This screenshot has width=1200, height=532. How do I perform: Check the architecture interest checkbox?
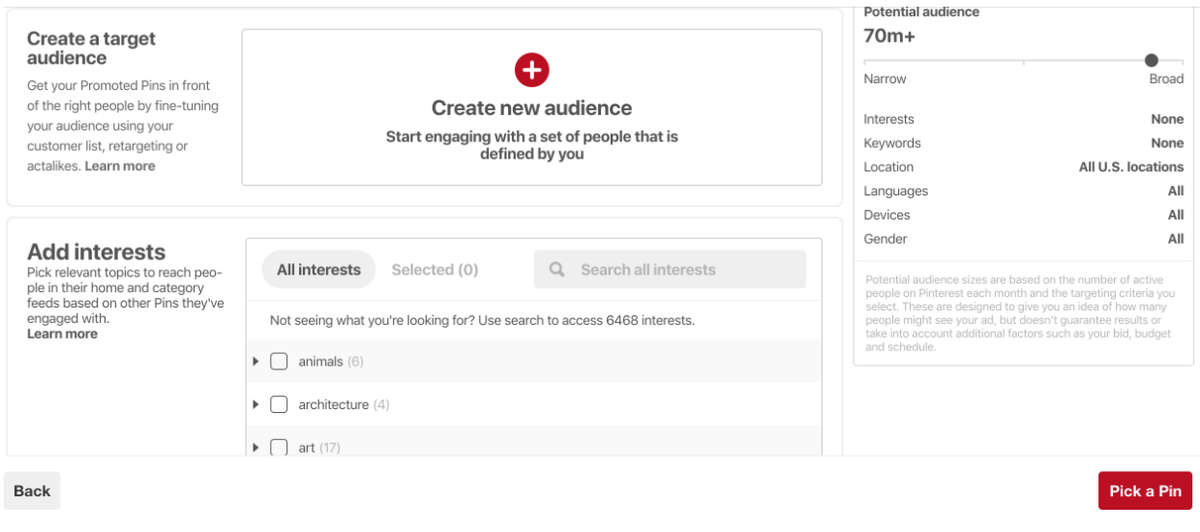279,404
